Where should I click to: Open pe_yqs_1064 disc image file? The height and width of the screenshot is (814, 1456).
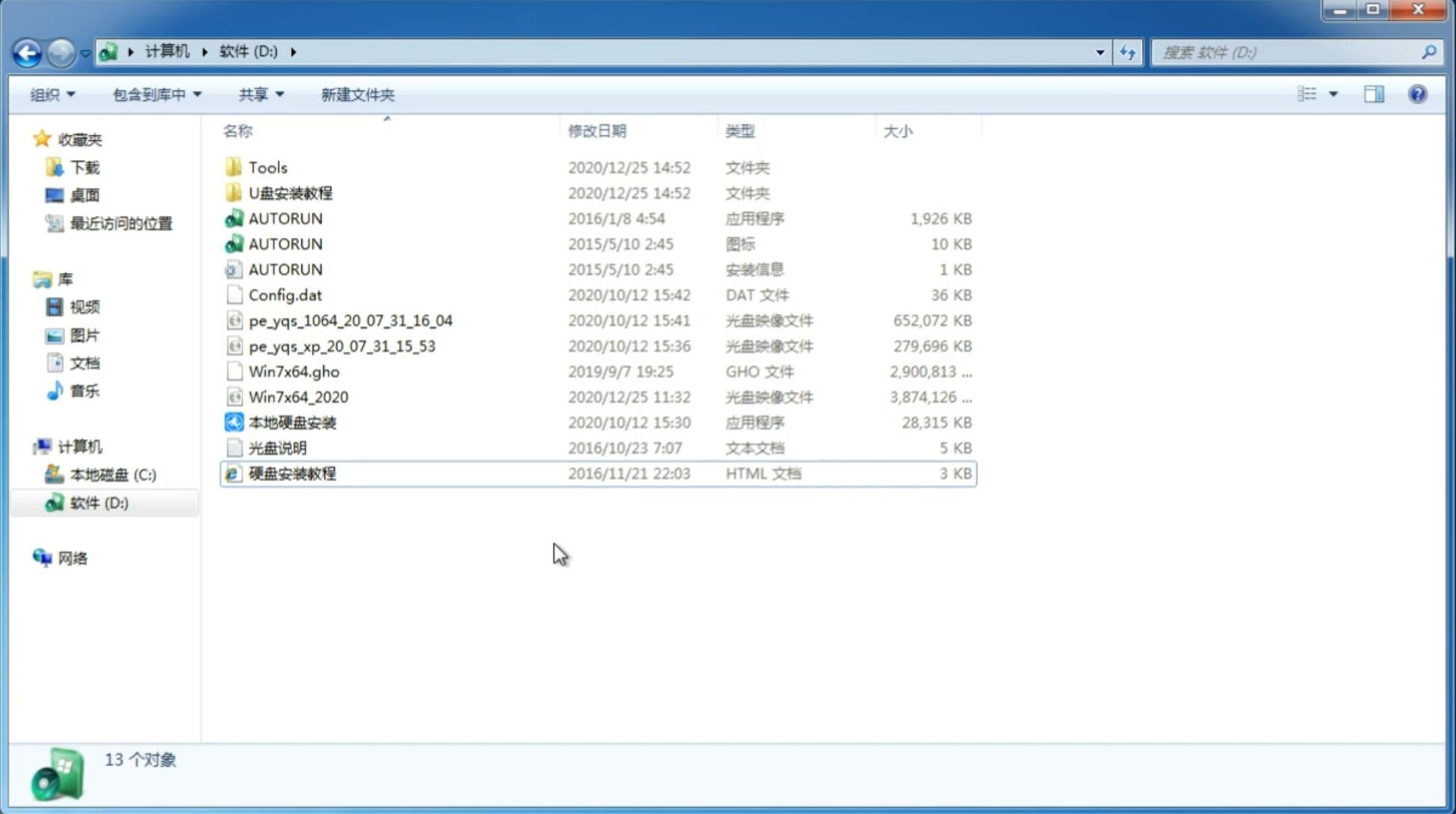[350, 320]
